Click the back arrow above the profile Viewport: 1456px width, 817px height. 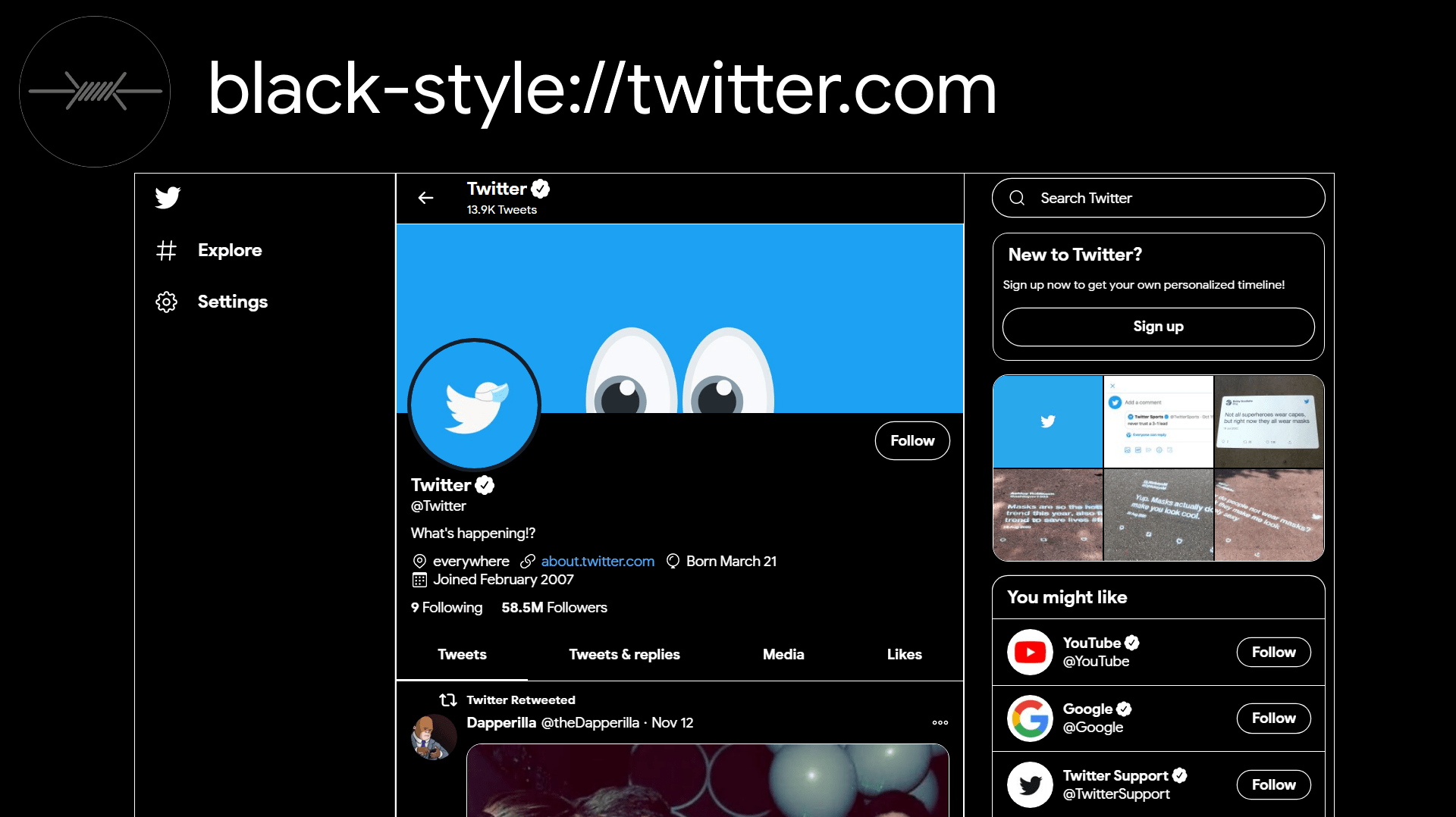click(x=426, y=198)
